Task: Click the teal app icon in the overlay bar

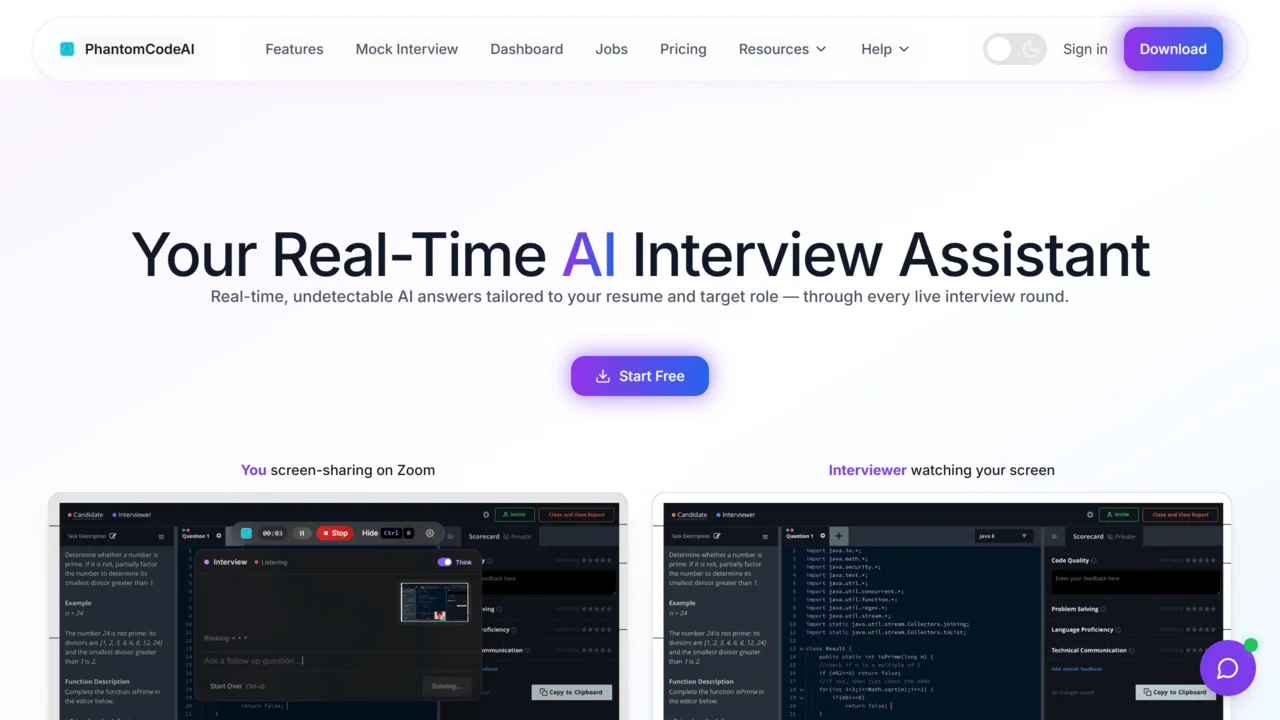Action: 246,533
